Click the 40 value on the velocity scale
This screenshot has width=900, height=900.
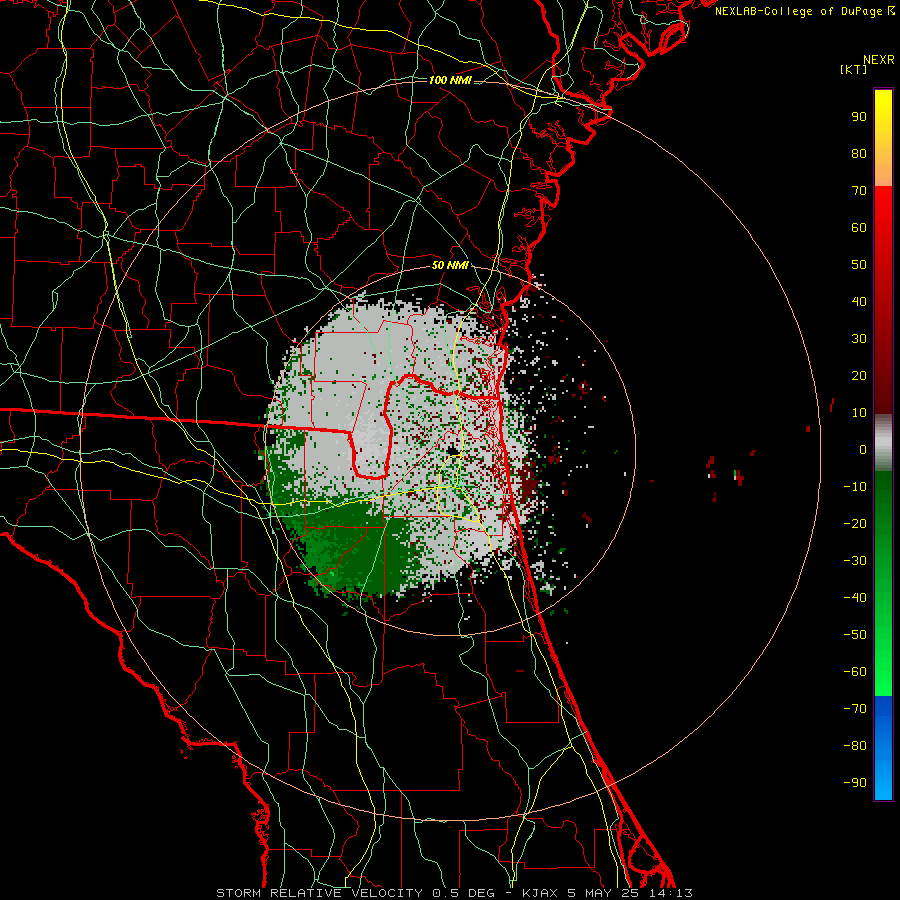859,302
